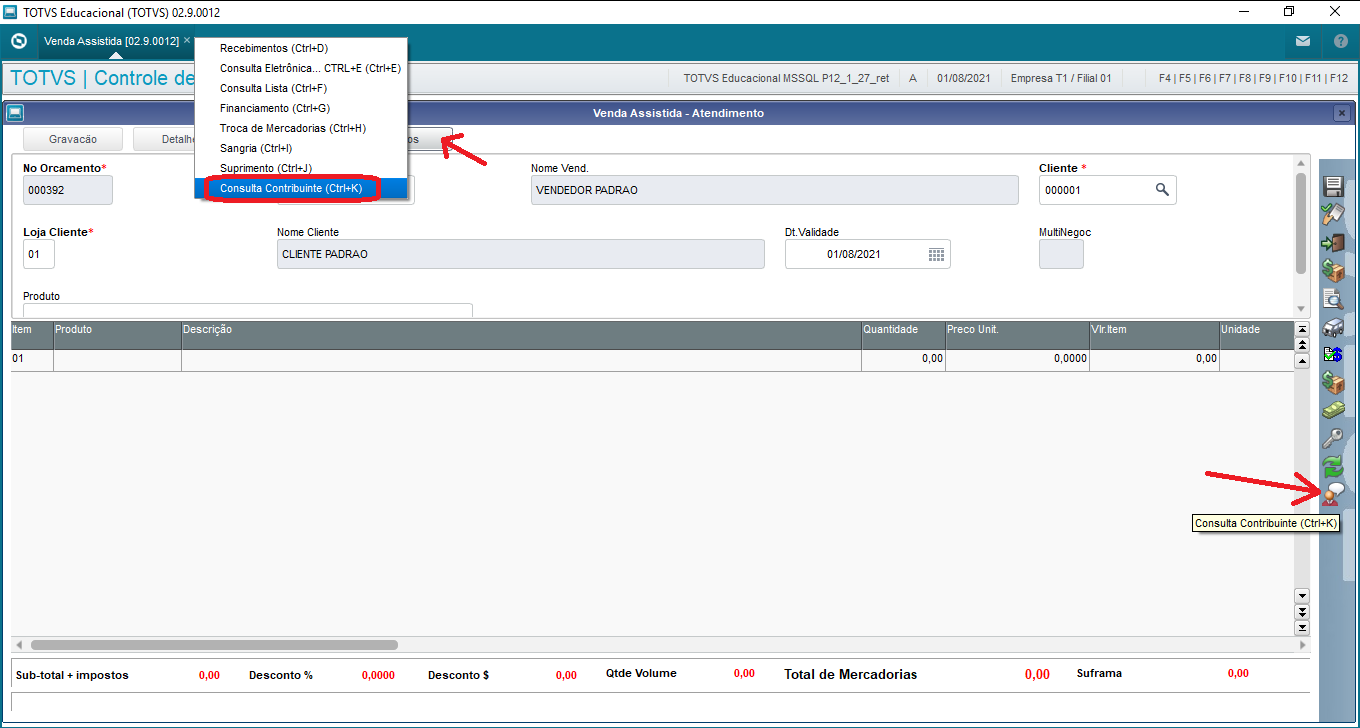Click the TOTVS round logo icon

18,42
